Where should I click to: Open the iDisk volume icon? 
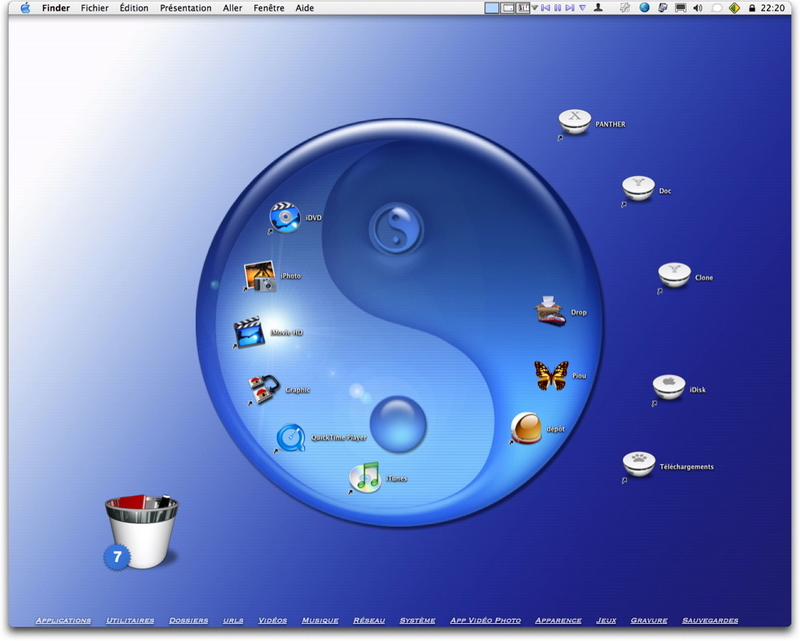(x=668, y=388)
